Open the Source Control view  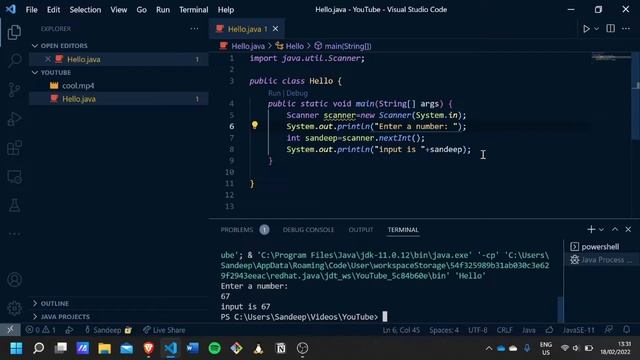(14, 89)
